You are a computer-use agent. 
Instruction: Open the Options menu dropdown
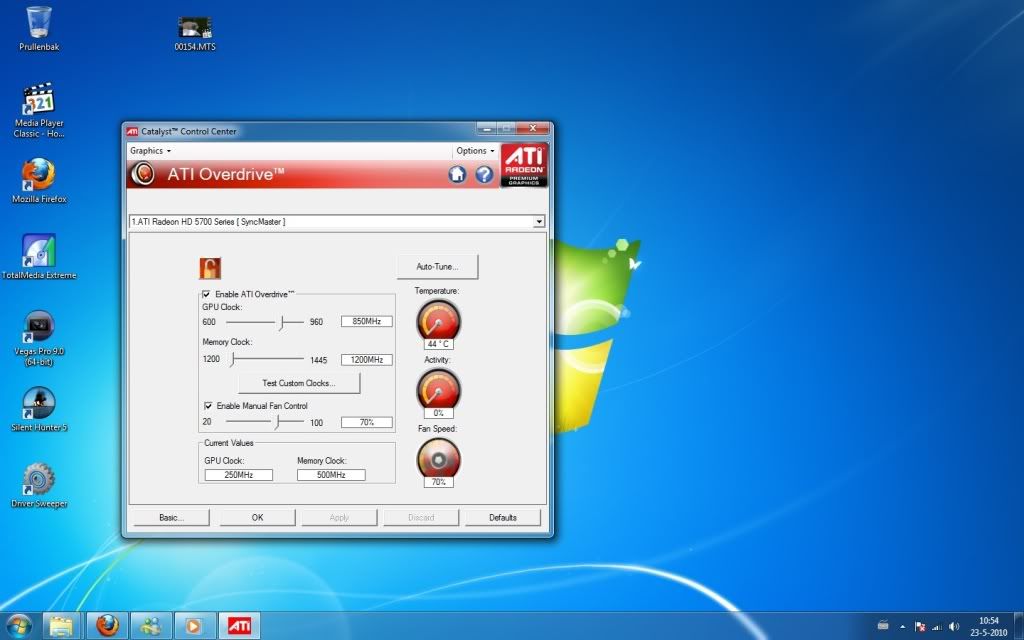click(475, 151)
